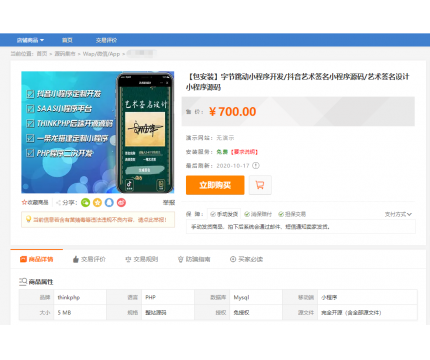
Task: Click the share arrow icon before 分享
Action: pyautogui.click(x=58, y=202)
